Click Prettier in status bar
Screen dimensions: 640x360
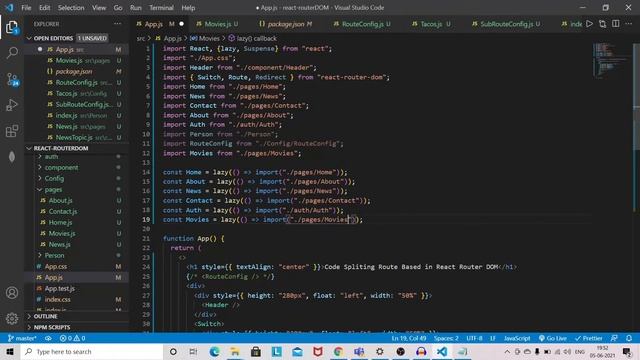588,338
